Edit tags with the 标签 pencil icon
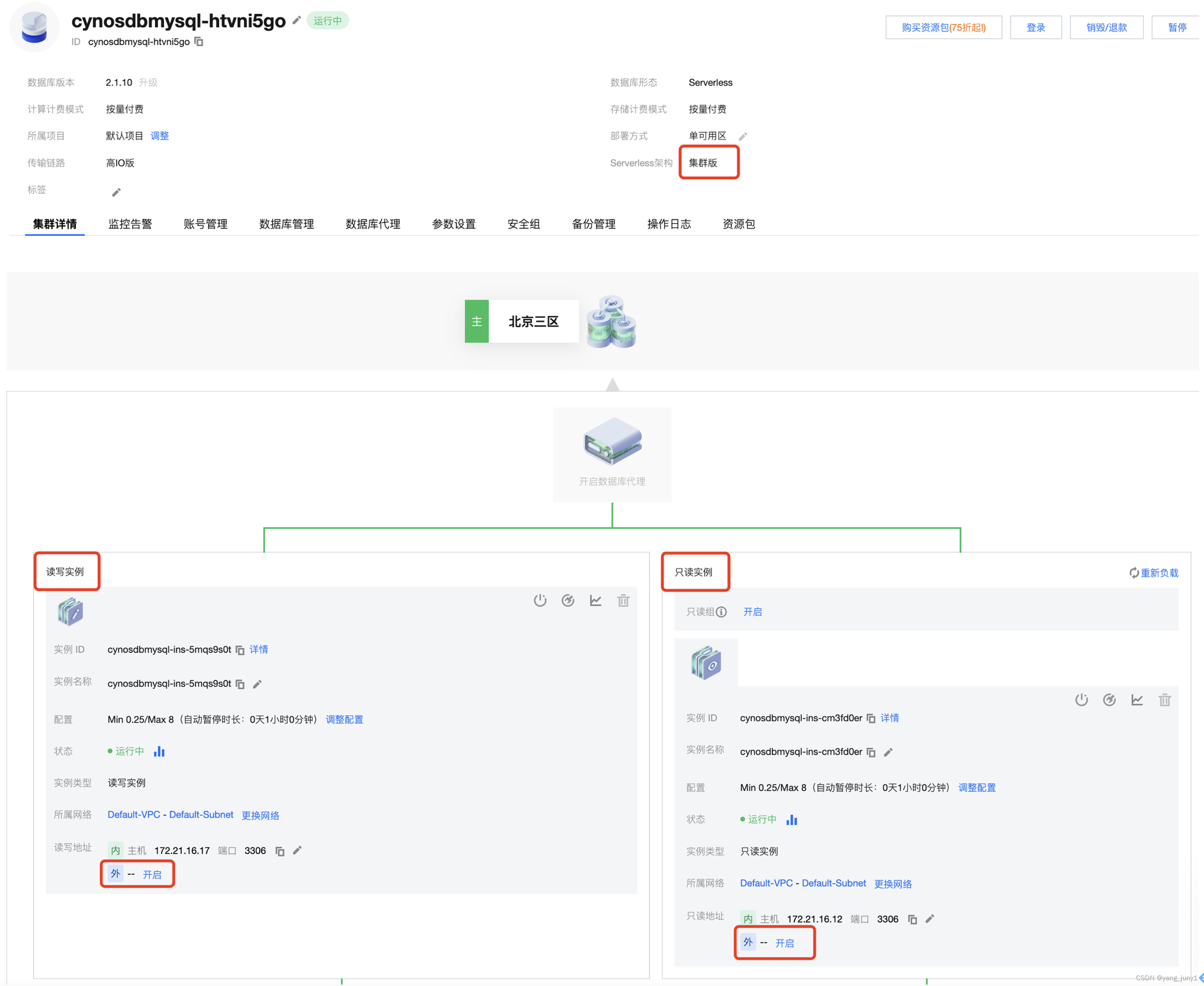This screenshot has width=1204, height=986. point(116,193)
